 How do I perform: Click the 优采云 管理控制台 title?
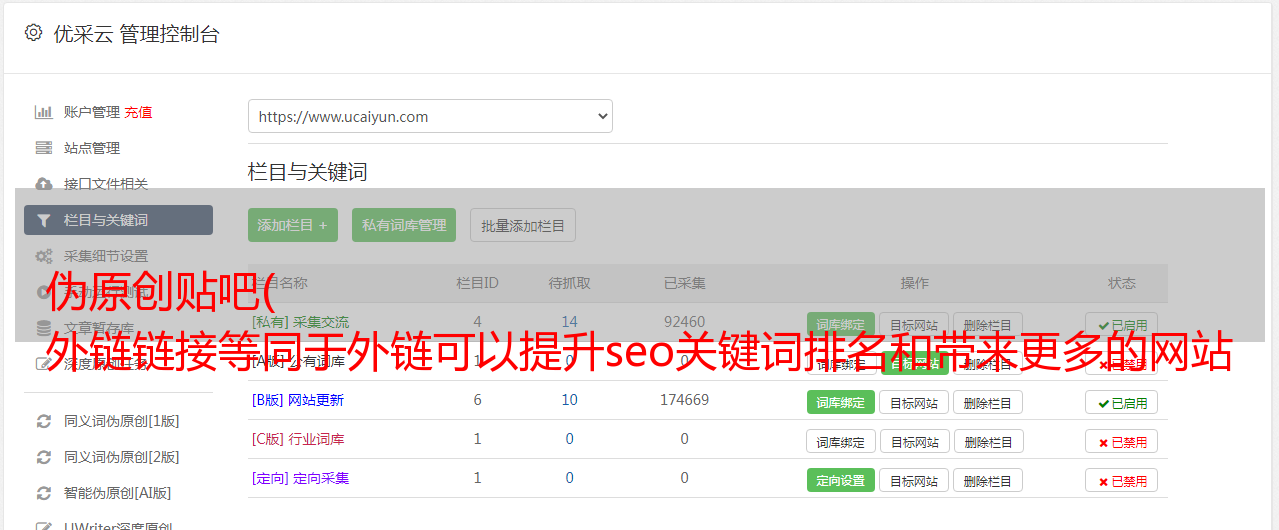click(x=137, y=34)
